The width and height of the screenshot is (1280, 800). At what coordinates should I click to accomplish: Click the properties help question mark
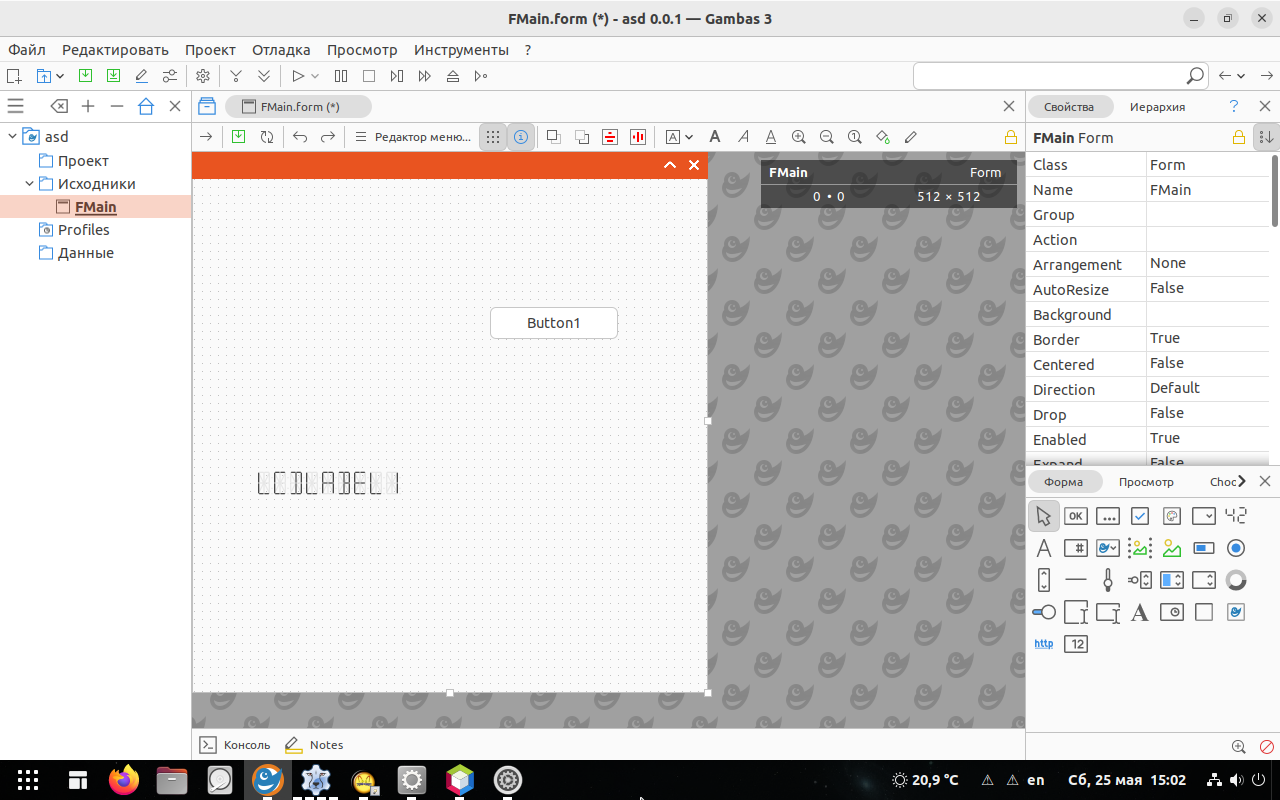pyautogui.click(x=1234, y=106)
